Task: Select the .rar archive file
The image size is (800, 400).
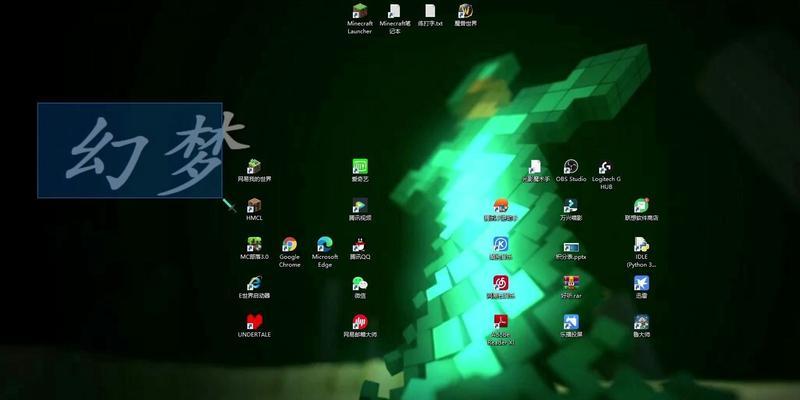Action: [570, 287]
